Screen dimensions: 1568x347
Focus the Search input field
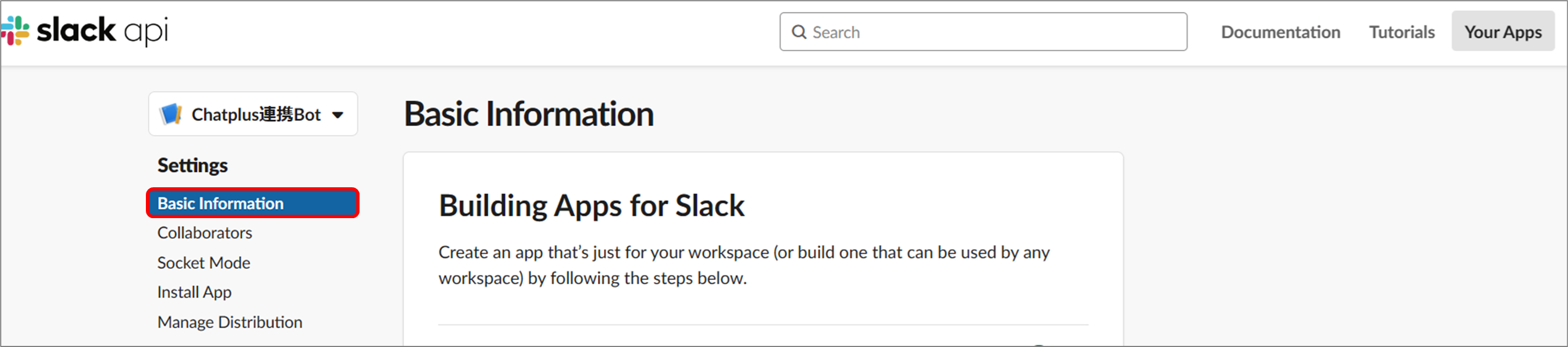[983, 31]
